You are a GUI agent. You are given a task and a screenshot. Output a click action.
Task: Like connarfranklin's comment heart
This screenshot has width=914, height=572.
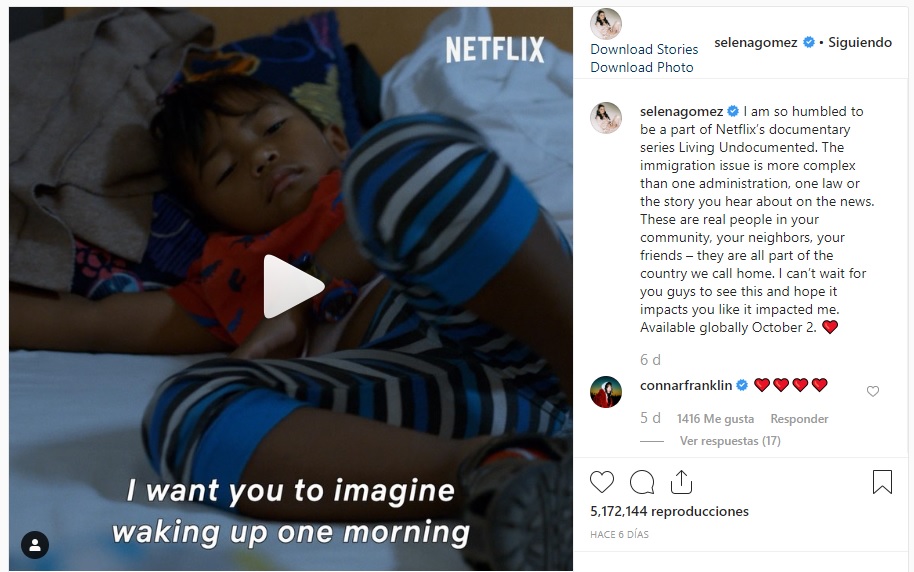tap(873, 391)
